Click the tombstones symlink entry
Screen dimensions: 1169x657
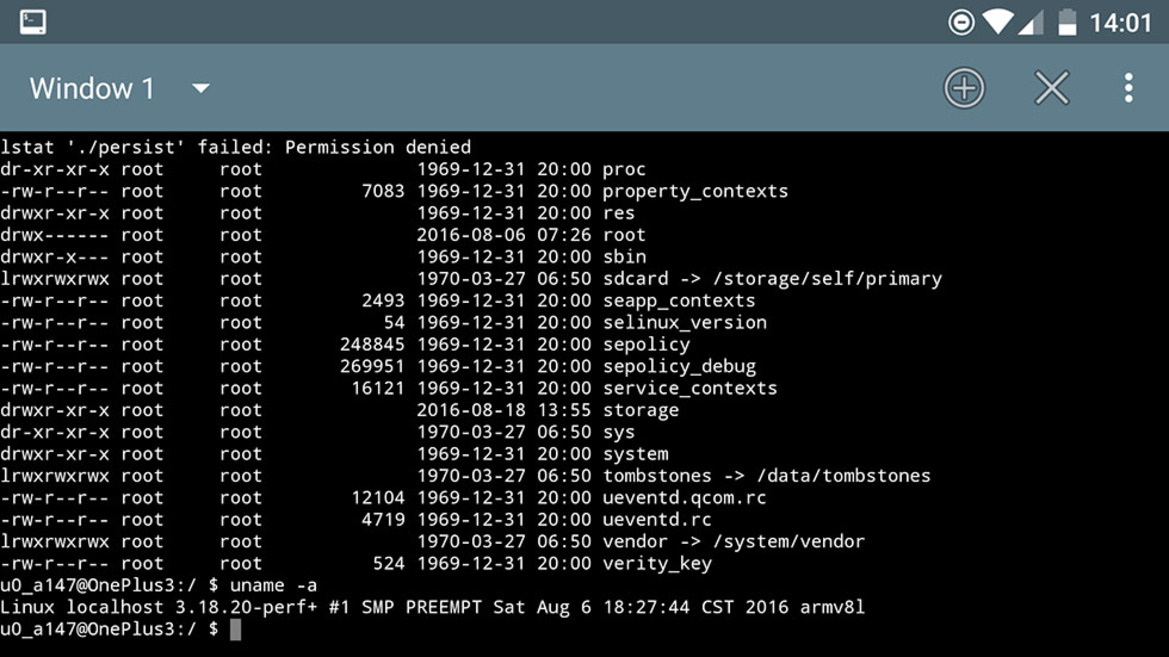pos(465,476)
